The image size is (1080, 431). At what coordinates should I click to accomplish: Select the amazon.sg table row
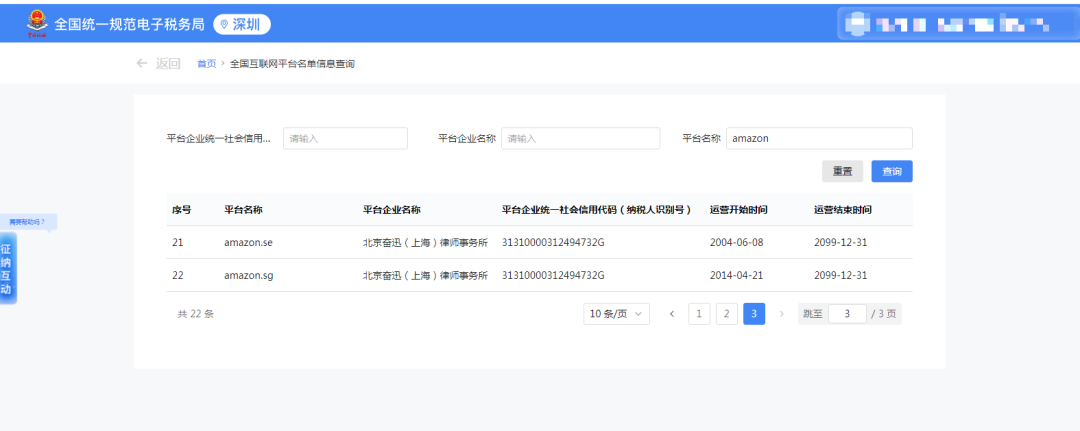tap(539, 275)
